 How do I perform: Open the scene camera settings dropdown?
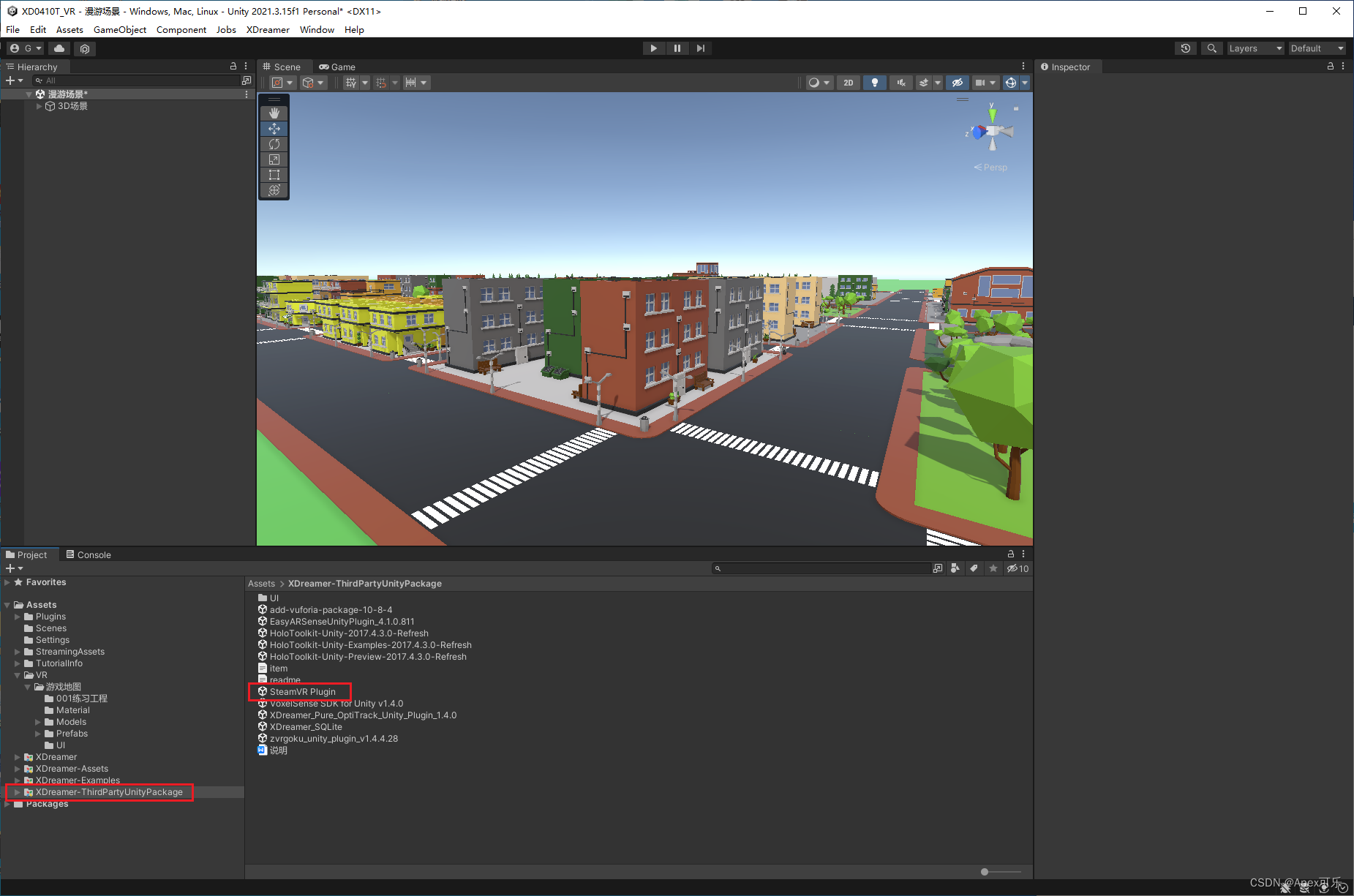985,83
